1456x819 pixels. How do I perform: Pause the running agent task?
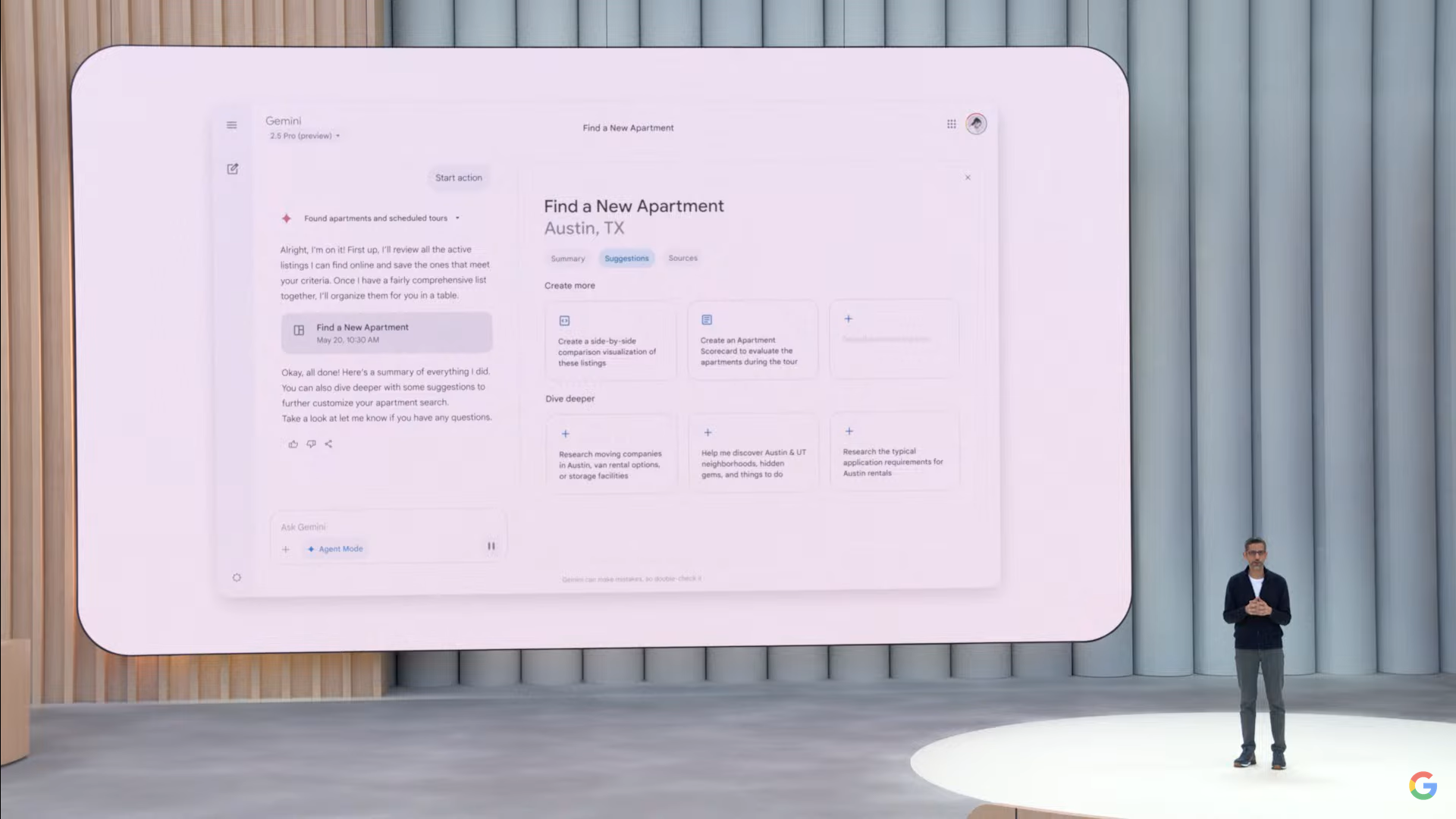pos(491,546)
